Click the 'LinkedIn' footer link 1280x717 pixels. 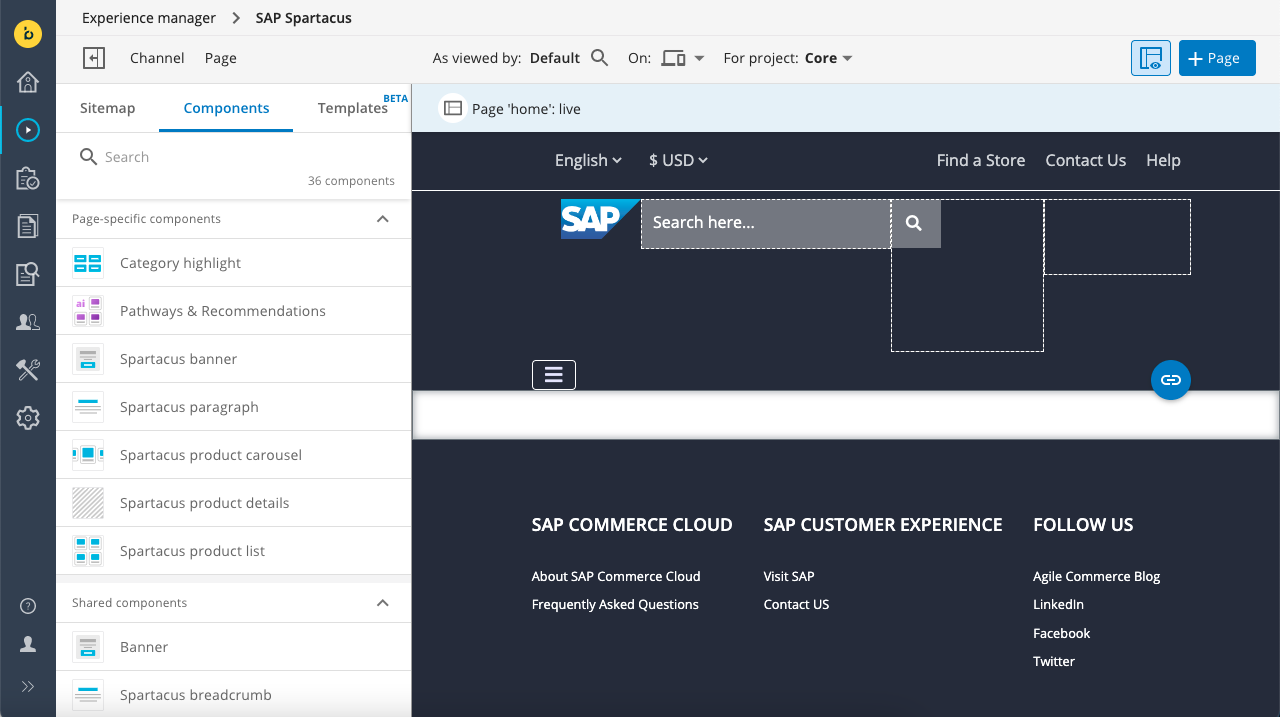click(1058, 604)
